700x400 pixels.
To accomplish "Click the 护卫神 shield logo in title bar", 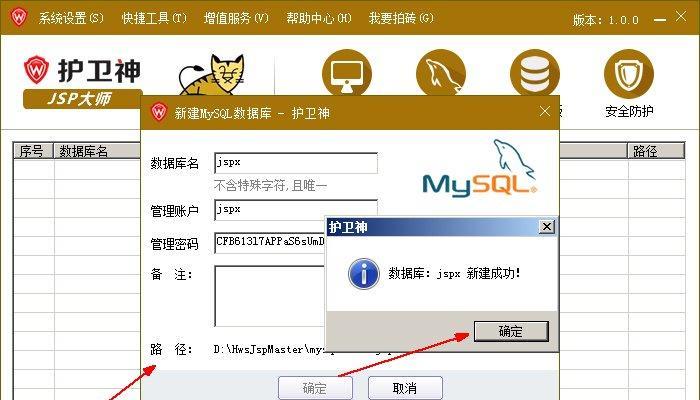I will coord(19,17).
